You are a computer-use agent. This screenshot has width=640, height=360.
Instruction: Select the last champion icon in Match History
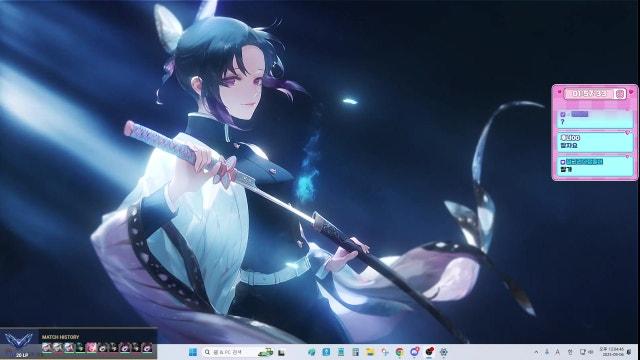pos(147,347)
